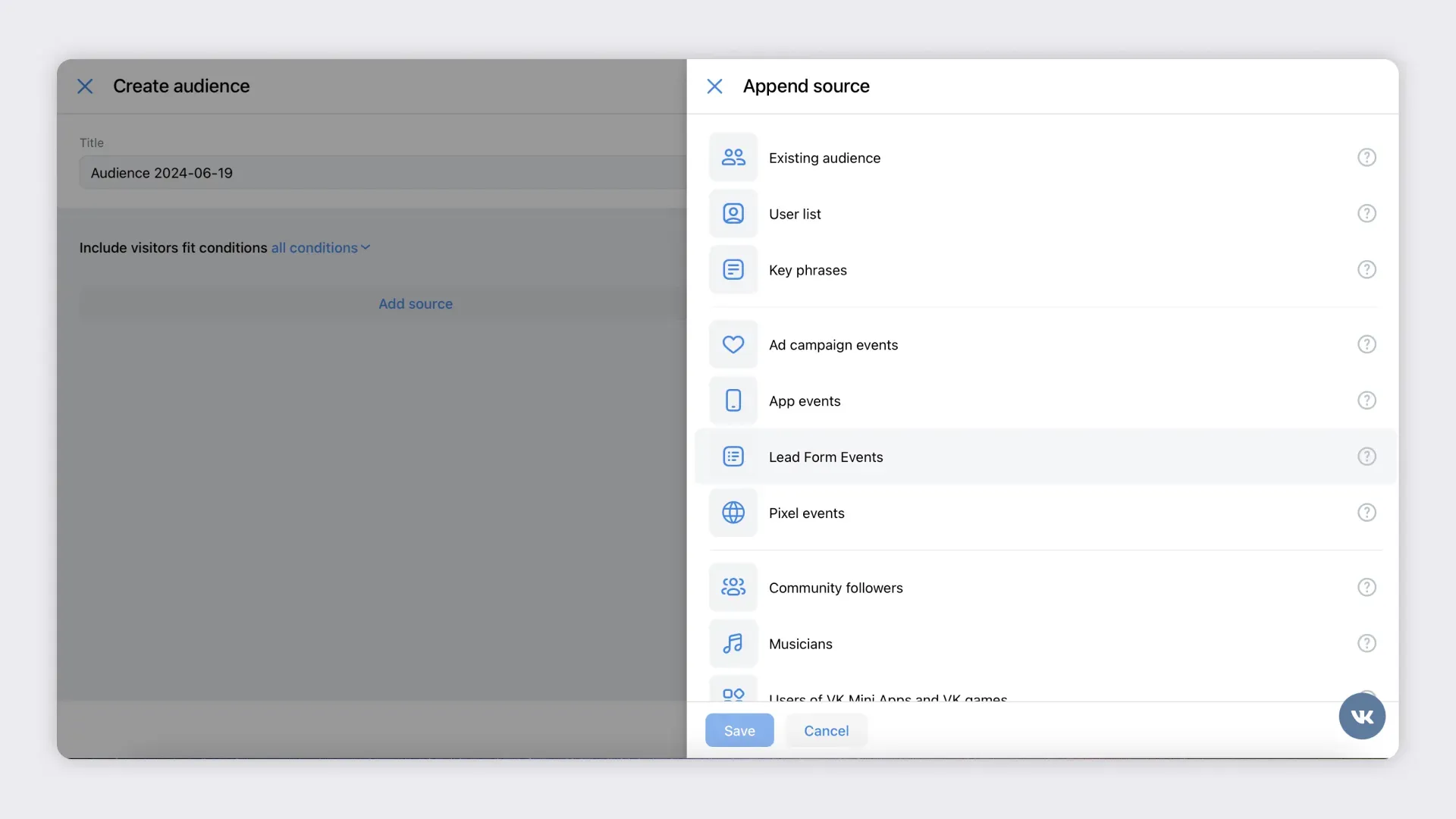
Task: Open help for Pixel events
Action: coord(1366,513)
